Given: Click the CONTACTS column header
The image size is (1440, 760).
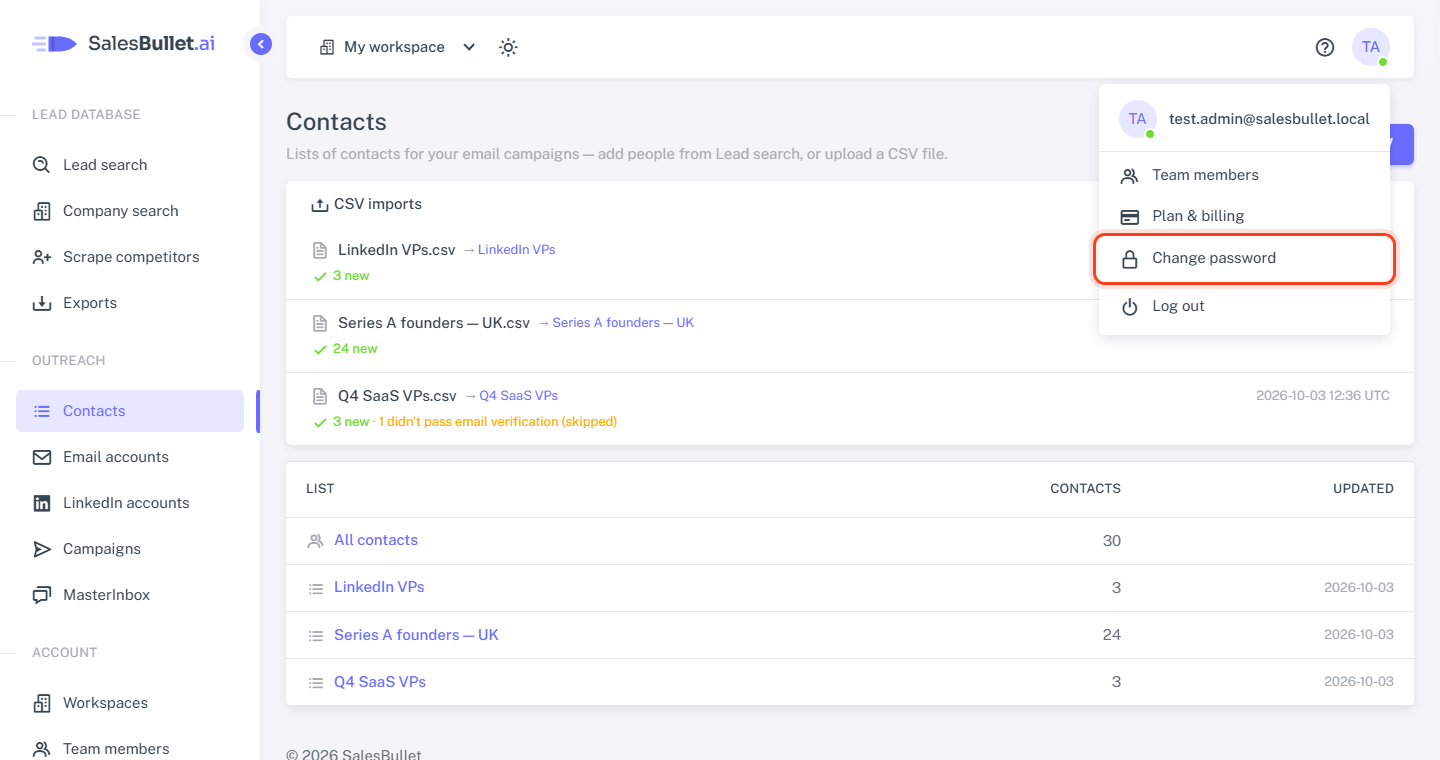Looking at the screenshot, I should pos(1085,489).
